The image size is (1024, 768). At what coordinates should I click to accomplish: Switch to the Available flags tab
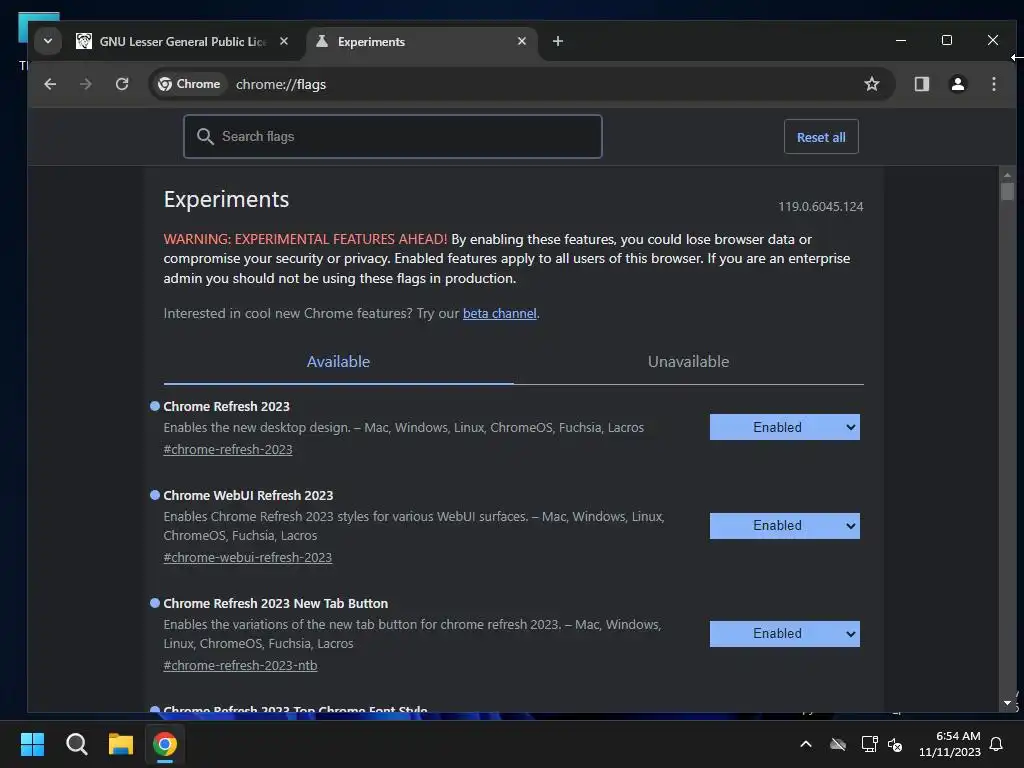pyautogui.click(x=338, y=362)
